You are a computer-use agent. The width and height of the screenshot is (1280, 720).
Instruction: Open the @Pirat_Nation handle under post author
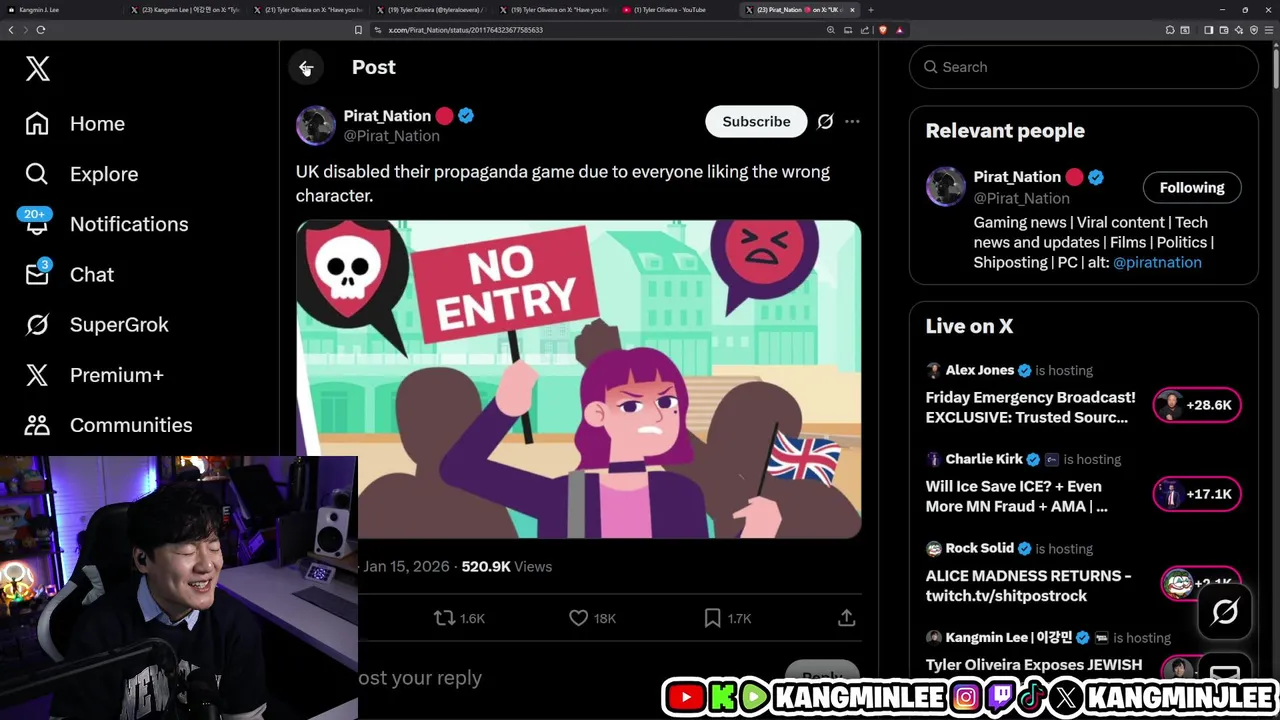(x=391, y=136)
